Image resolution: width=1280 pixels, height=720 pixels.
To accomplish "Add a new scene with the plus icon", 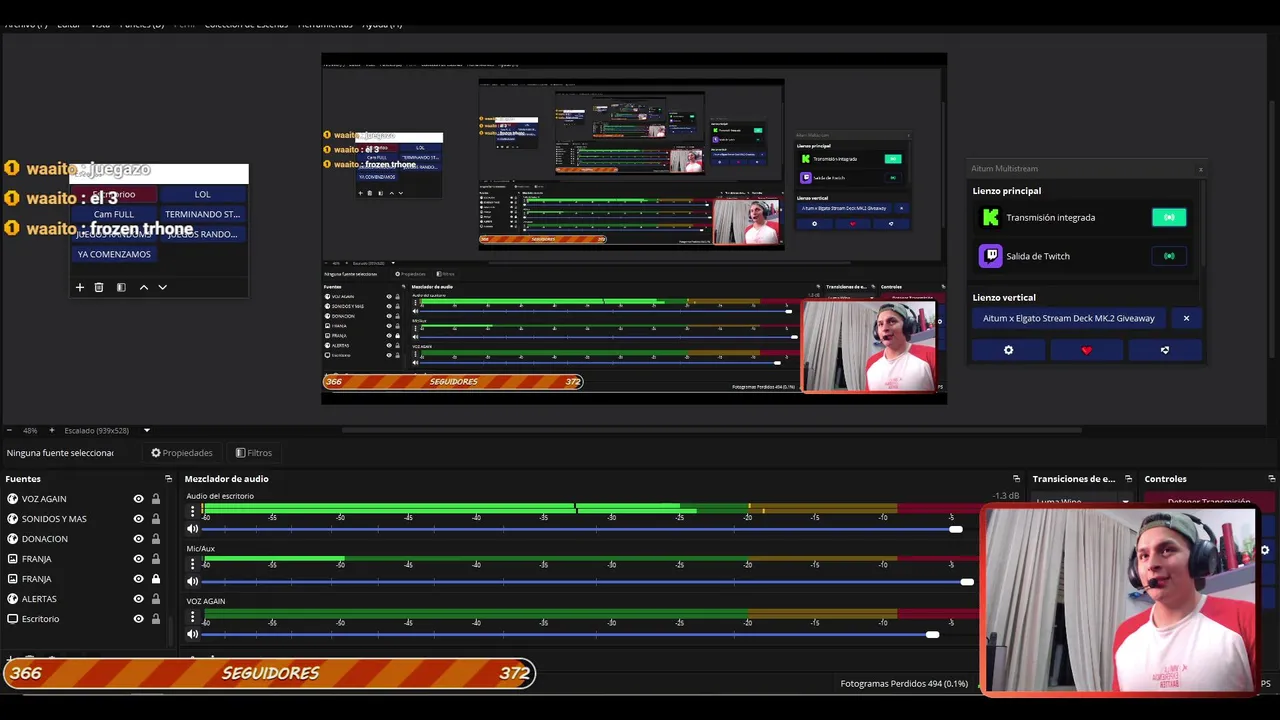I will (80, 287).
